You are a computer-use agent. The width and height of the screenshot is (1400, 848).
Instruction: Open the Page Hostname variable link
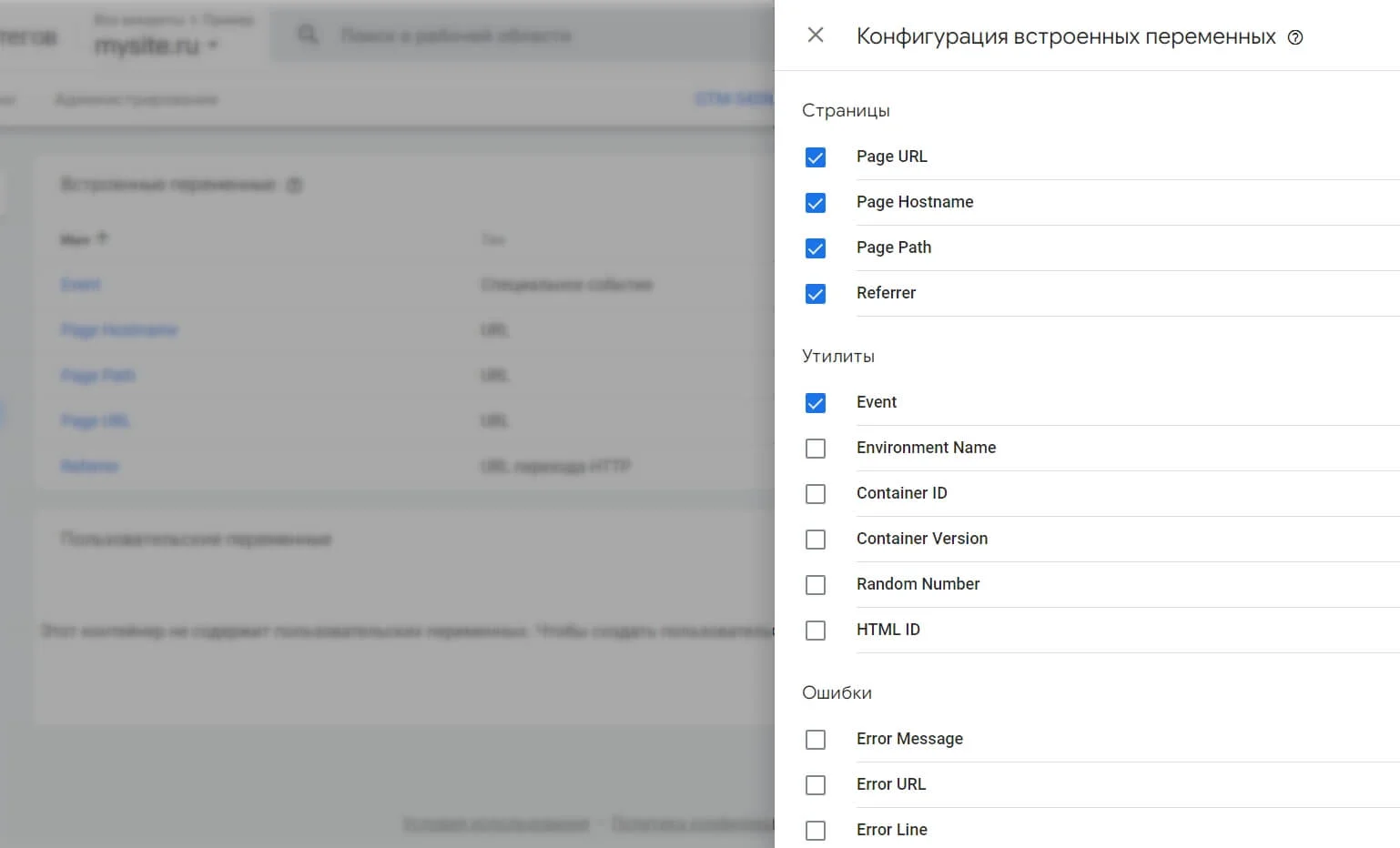[119, 330]
